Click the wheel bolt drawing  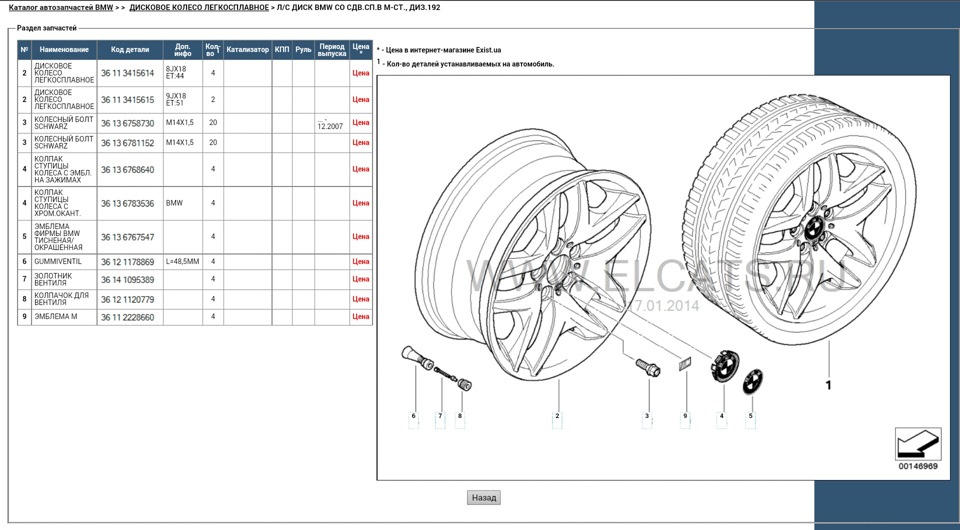(x=648, y=367)
